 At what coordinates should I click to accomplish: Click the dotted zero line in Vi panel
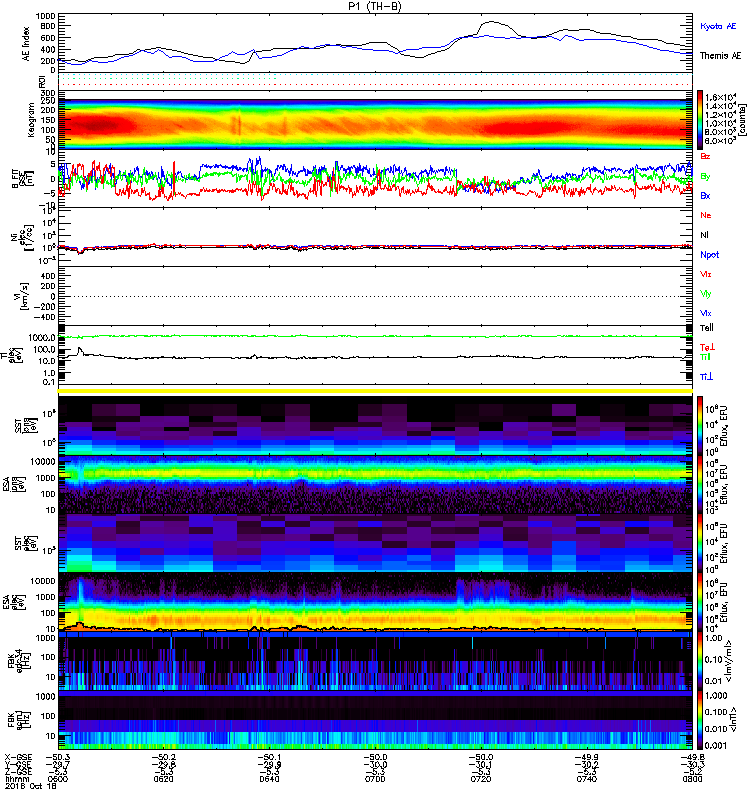tap(375, 296)
